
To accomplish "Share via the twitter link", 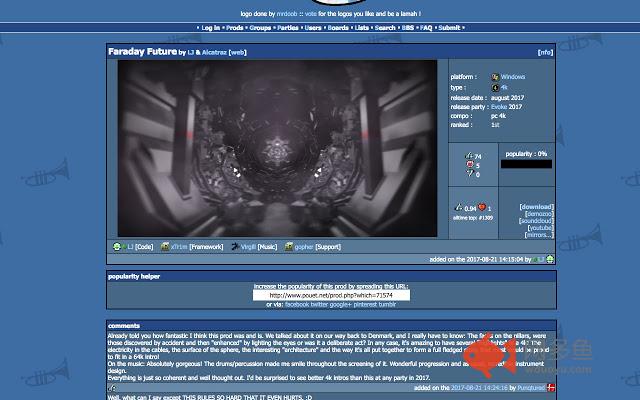I will click(x=319, y=304).
